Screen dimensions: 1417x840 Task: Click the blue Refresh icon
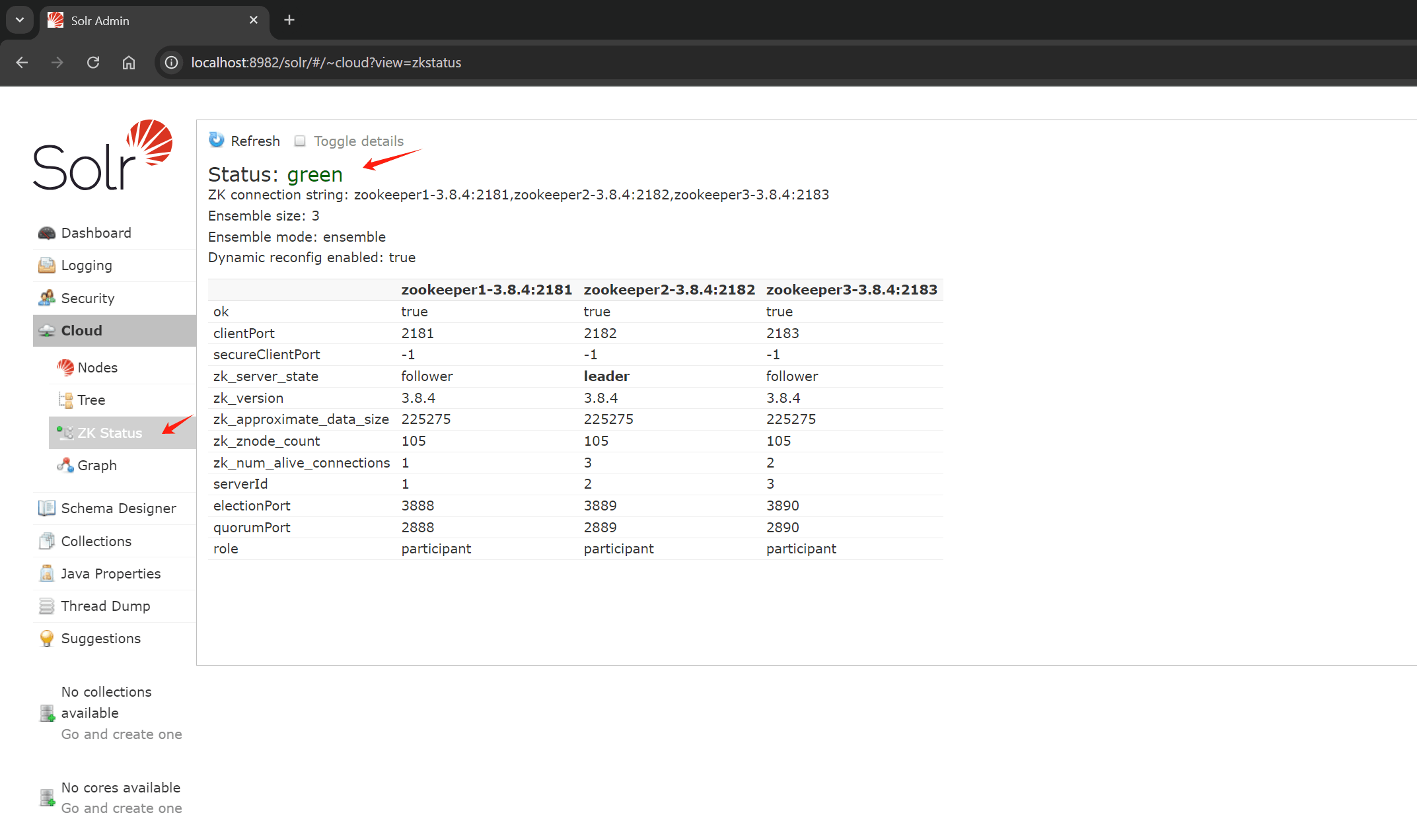coord(217,140)
